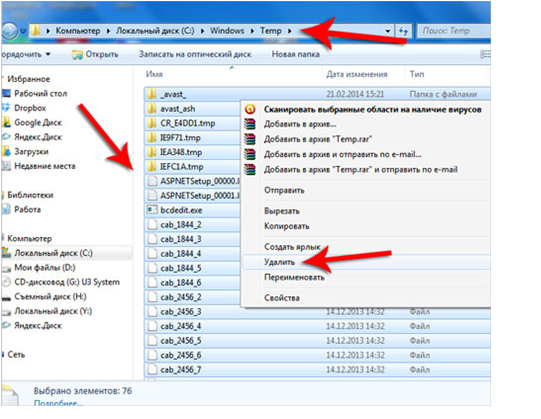Click the Поиск: Temp search field
This screenshot has height=419, width=541.
pos(454,31)
